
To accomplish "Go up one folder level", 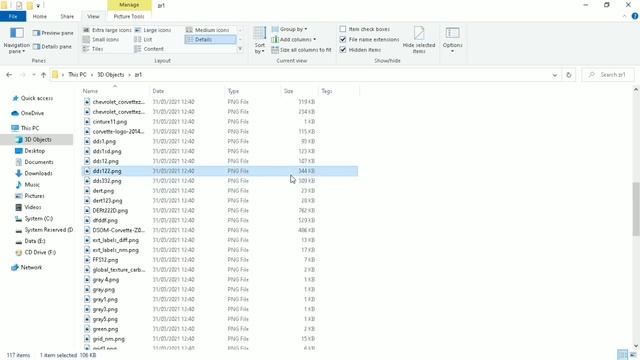I will [43, 75].
